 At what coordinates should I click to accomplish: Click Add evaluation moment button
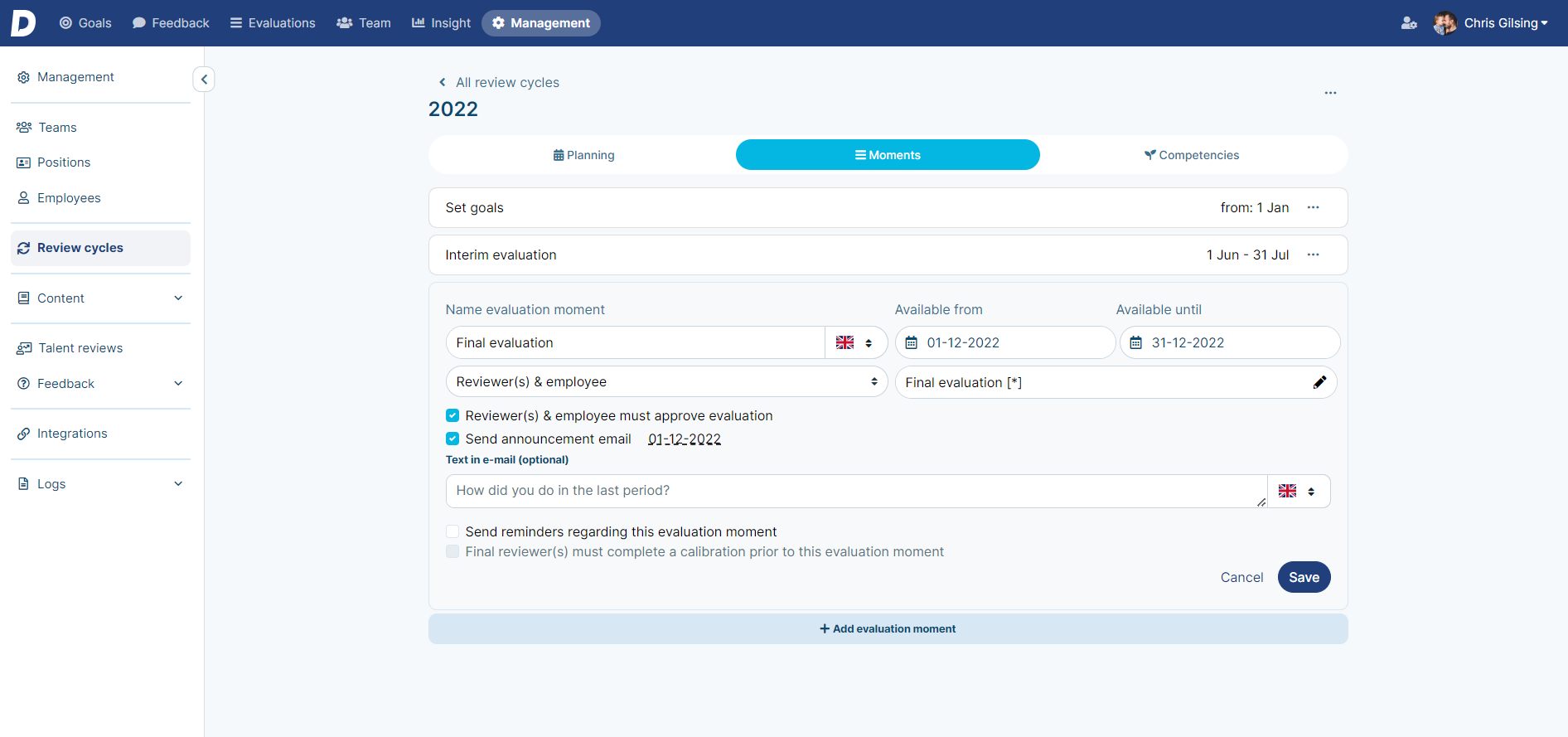coord(888,629)
